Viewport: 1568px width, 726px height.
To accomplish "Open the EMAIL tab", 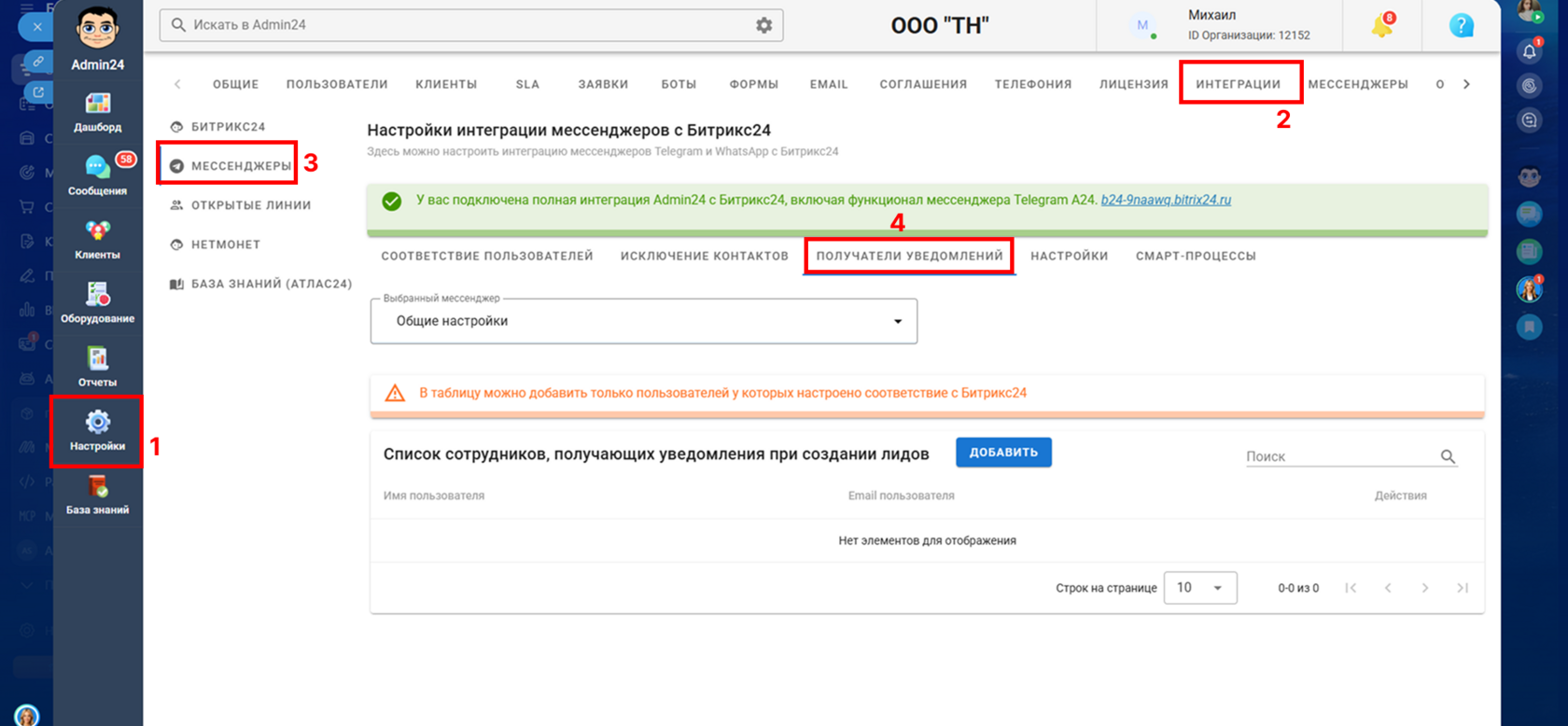I will click(x=829, y=84).
